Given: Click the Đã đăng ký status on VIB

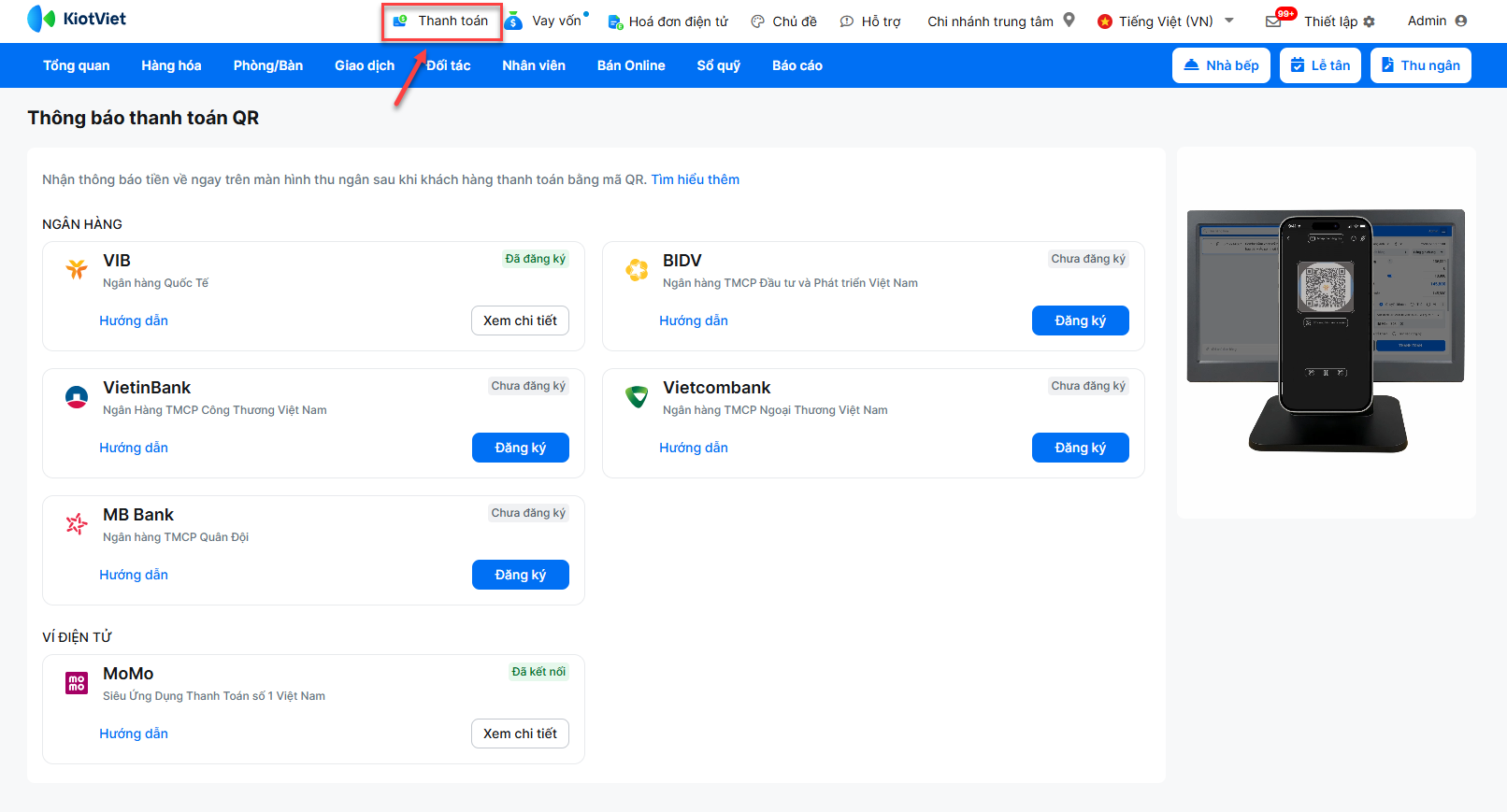Looking at the screenshot, I should point(535,259).
